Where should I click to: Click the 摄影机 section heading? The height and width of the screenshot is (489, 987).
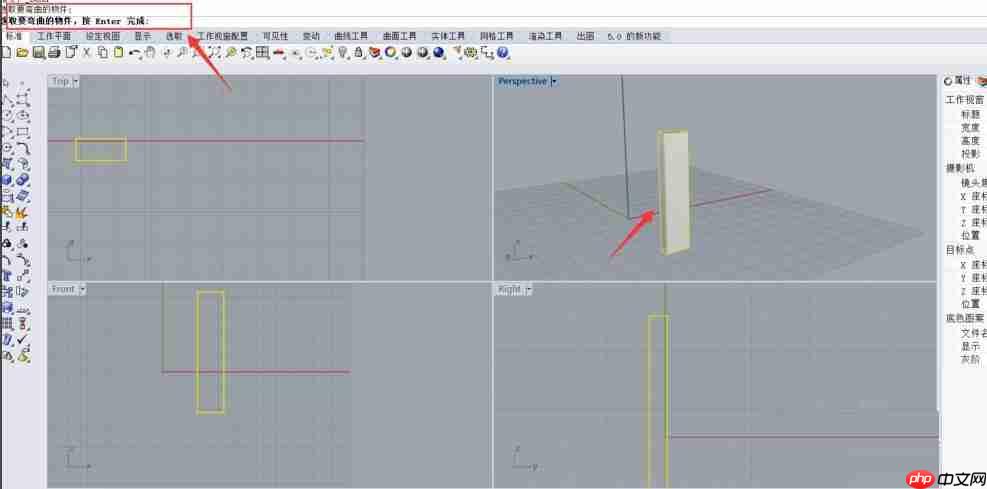[960, 168]
